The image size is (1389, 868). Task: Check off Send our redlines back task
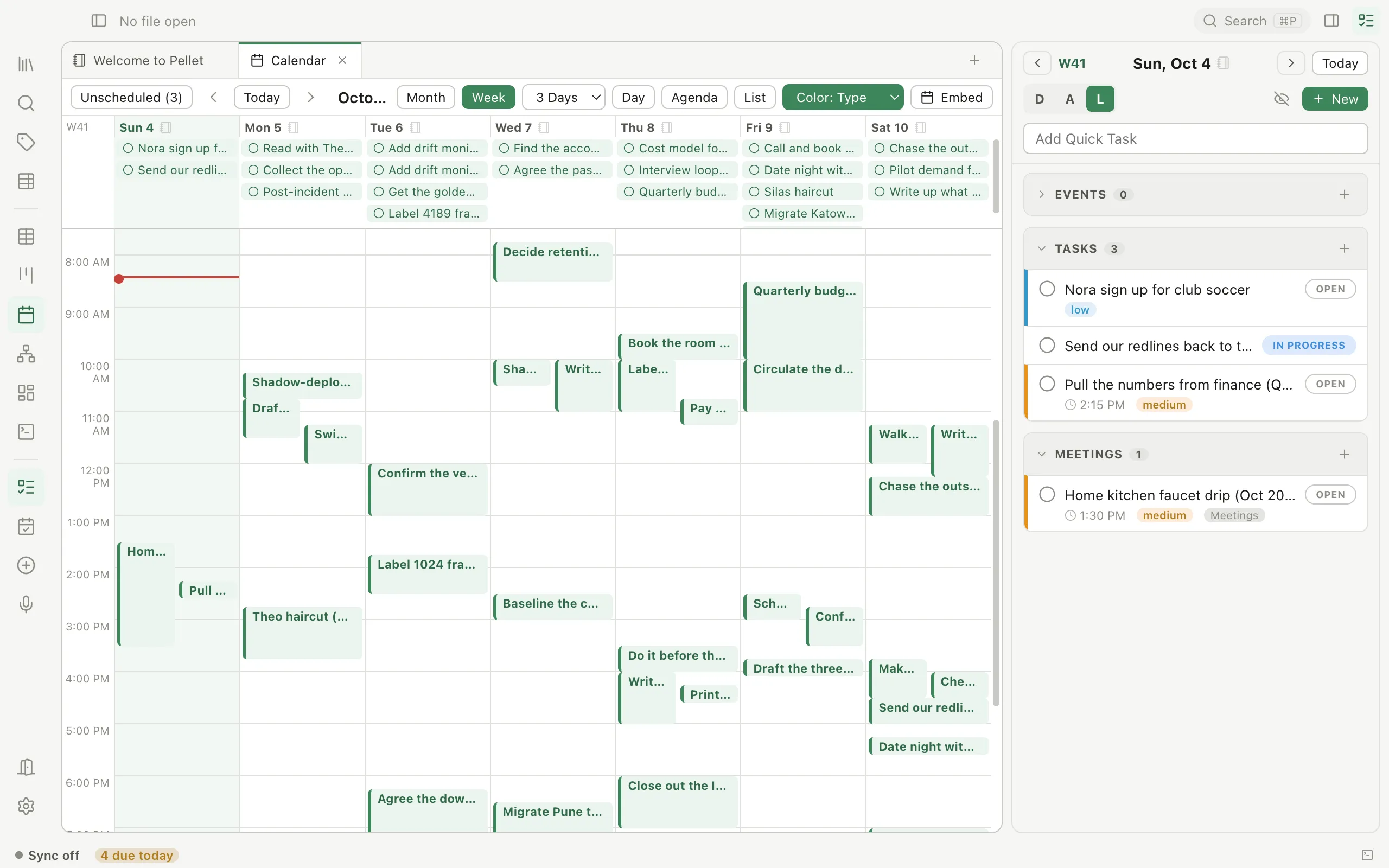coord(1047,345)
